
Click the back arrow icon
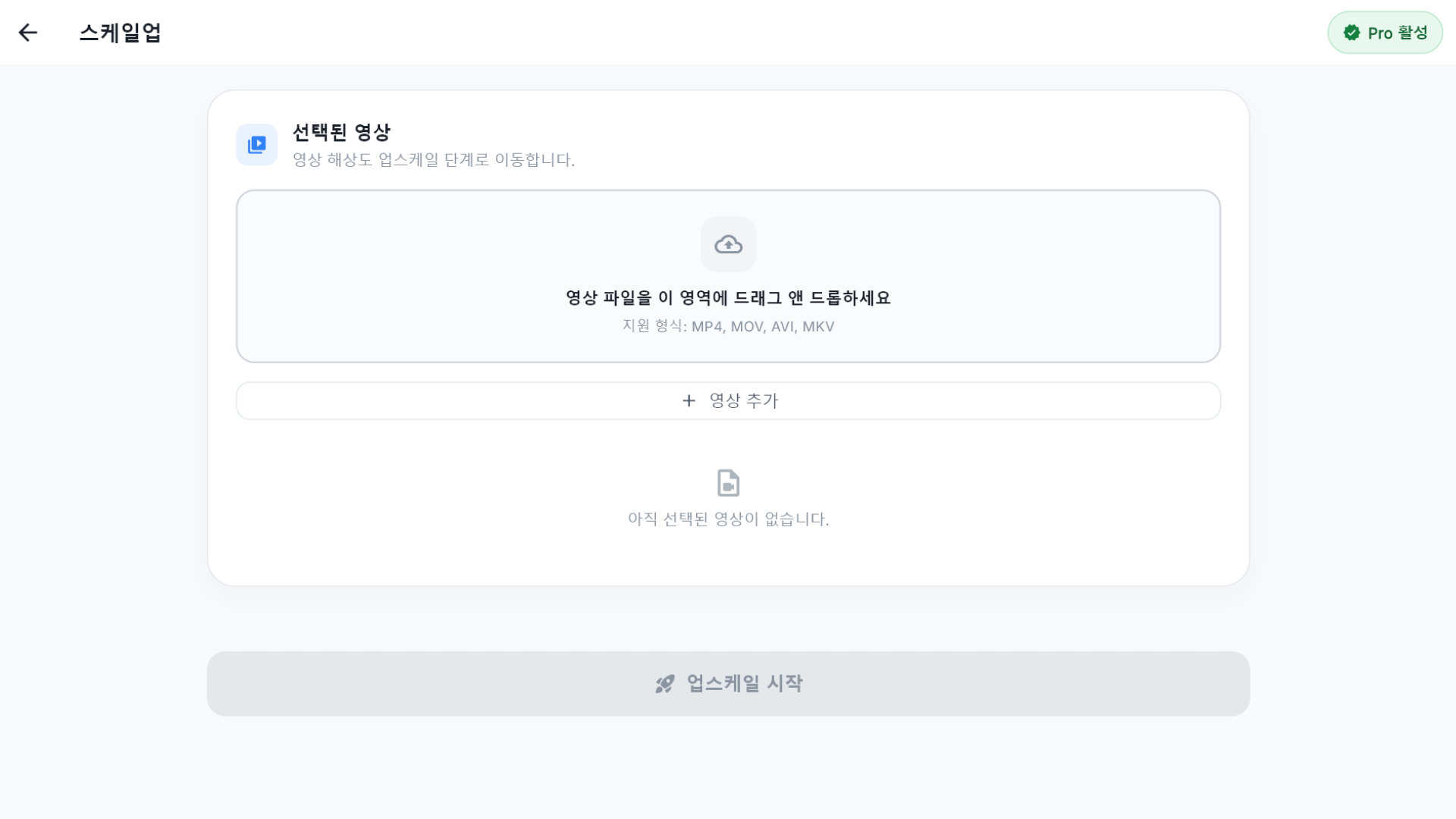28,32
